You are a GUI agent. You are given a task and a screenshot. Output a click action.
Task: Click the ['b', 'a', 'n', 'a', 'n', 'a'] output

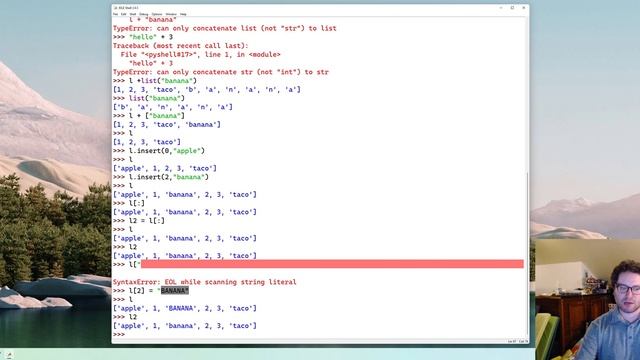[173, 107]
